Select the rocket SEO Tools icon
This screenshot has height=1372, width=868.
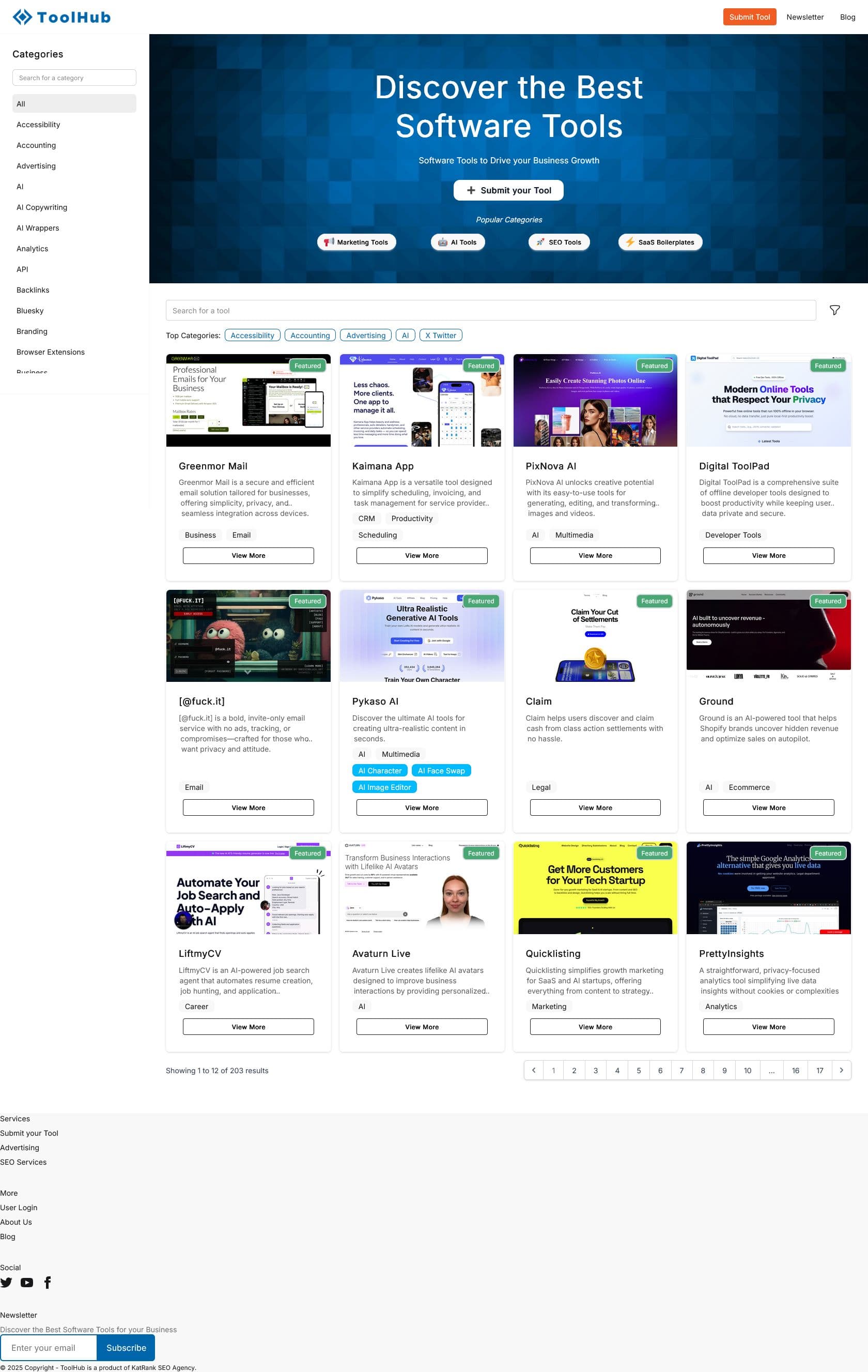click(540, 241)
